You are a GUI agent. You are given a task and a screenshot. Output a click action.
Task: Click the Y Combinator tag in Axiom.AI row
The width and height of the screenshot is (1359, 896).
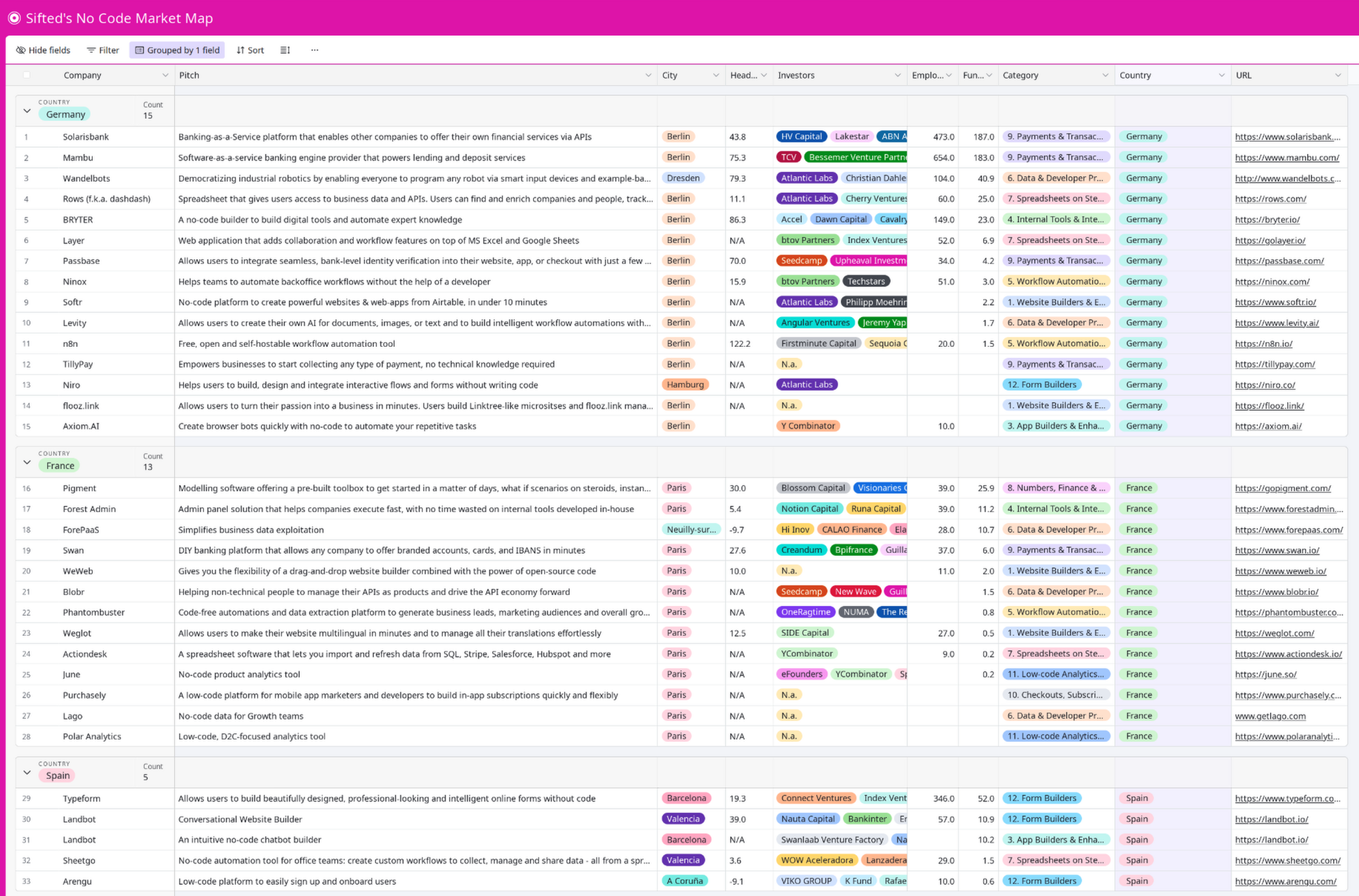[807, 426]
